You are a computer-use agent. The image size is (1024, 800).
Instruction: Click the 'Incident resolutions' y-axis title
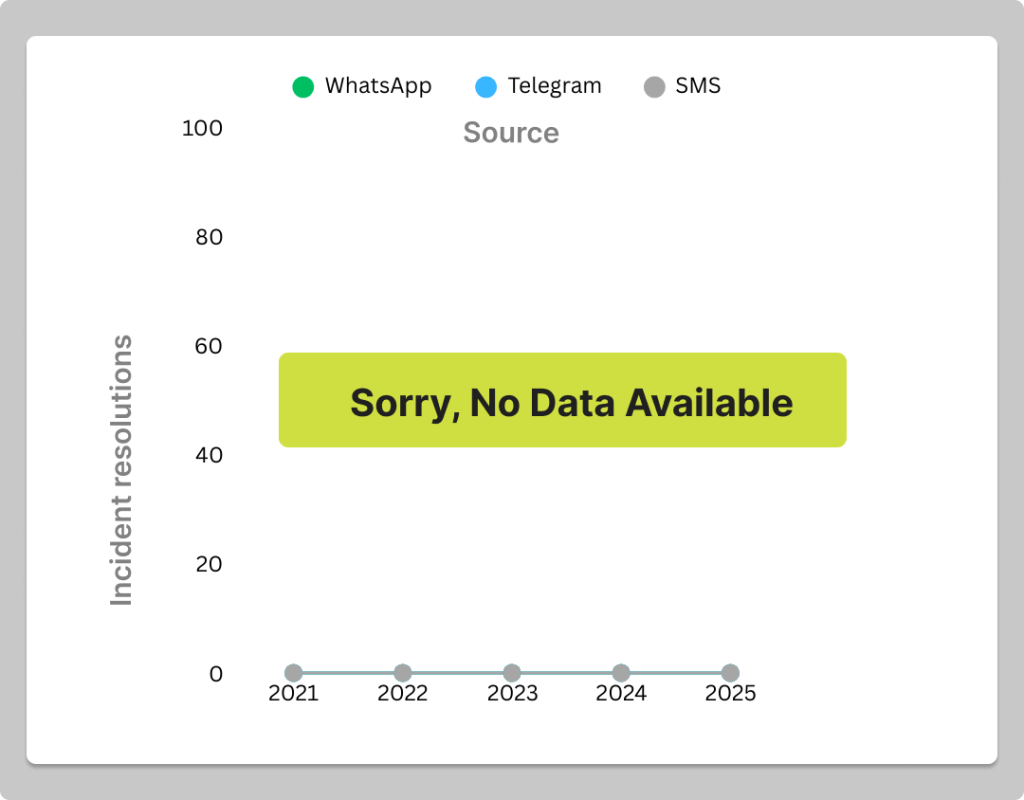tap(121, 470)
